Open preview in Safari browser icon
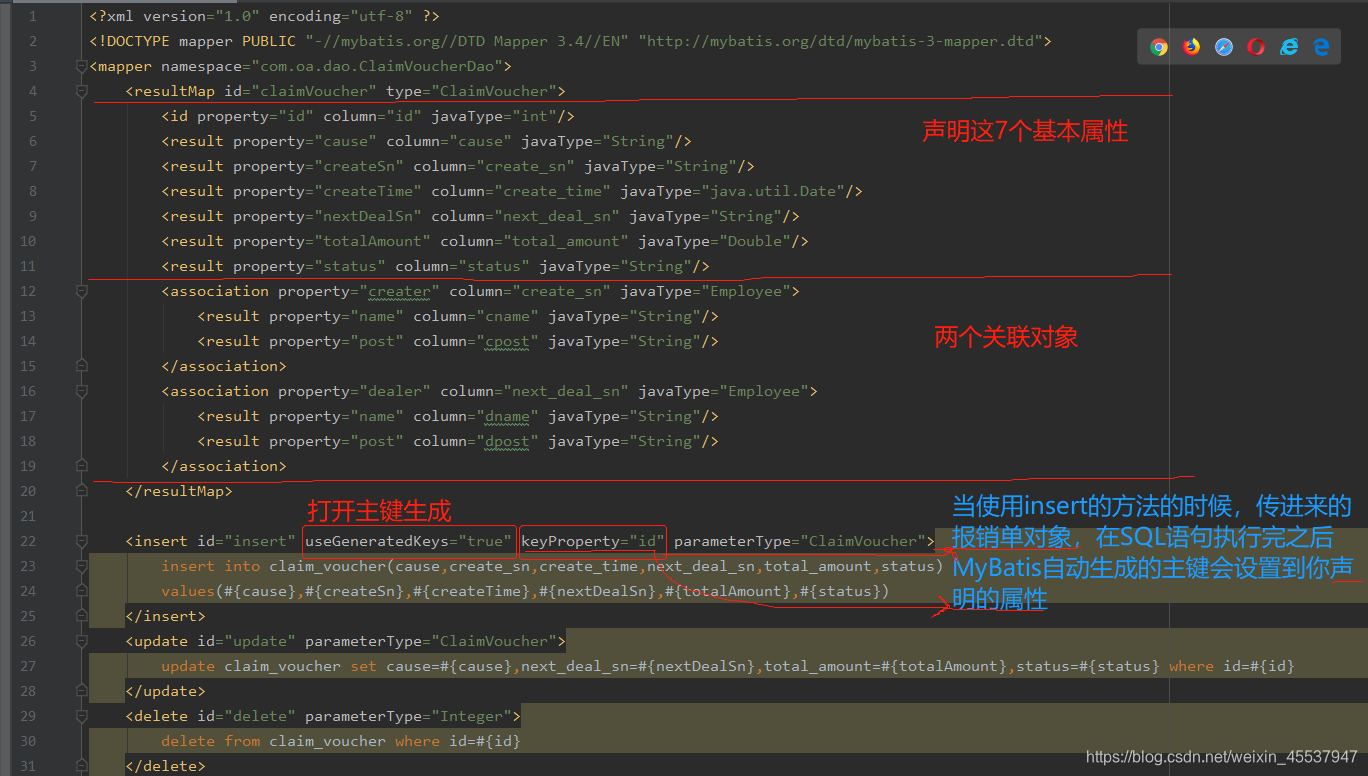Viewport: 1368px width, 776px height. coord(1224,47)
